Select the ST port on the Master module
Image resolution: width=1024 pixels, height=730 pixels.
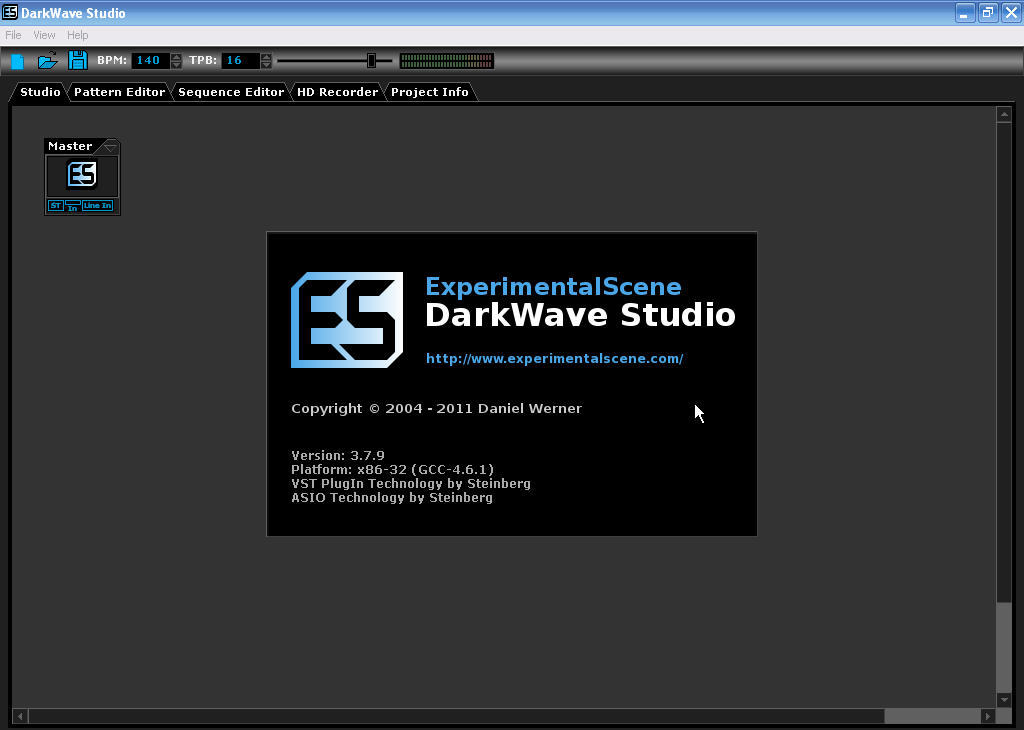[56, 205]
